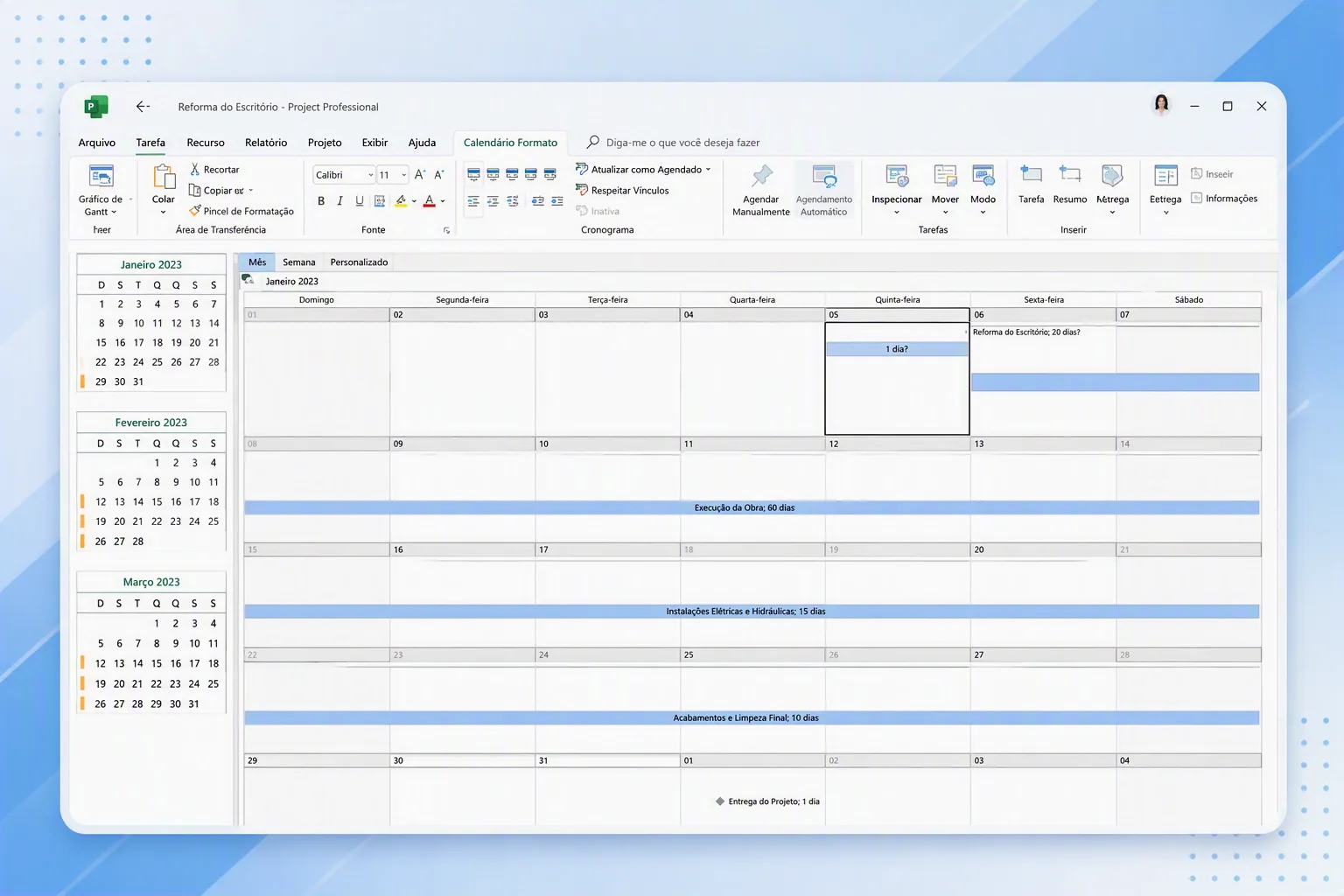Click the Fevereiro 2023 mini calendar header
This screenshot has height=896, width=1344.
tap(151, 423)
